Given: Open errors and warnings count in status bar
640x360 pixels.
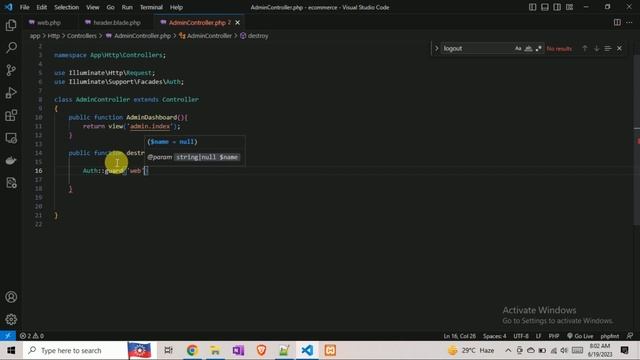Looking at the screenshot, I should click(x=32, y=336).
